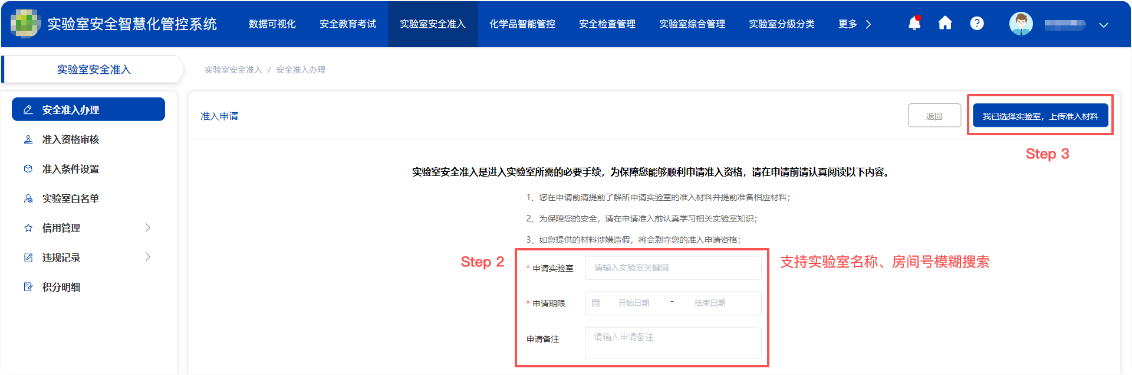Click pencil icon beside 安全准入办理

click(x=28, y=110)
